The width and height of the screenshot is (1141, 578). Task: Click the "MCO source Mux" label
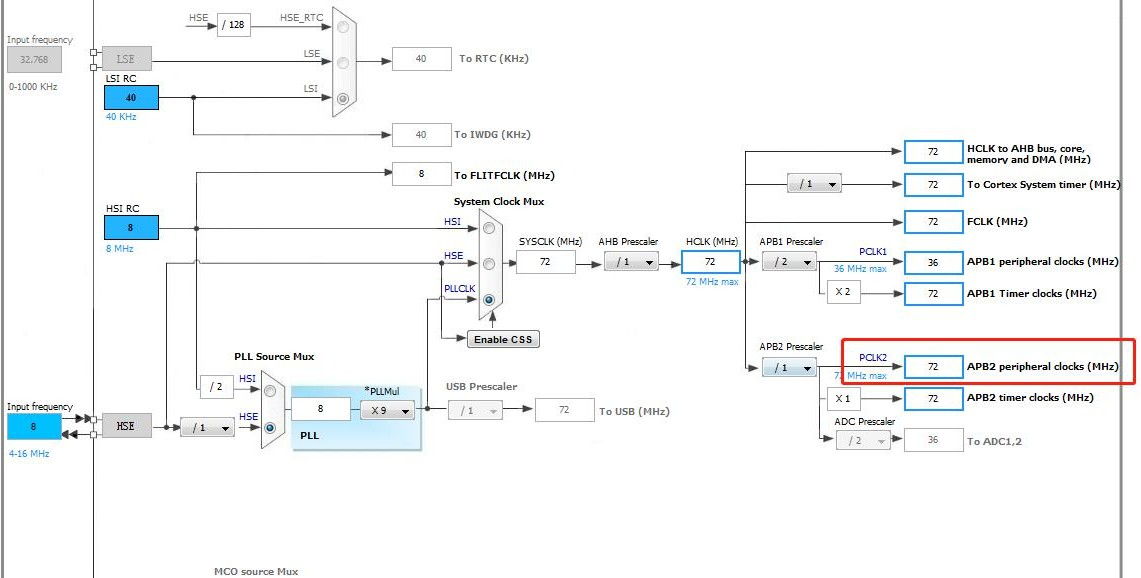pyautogui.click(x=256, y=571)
